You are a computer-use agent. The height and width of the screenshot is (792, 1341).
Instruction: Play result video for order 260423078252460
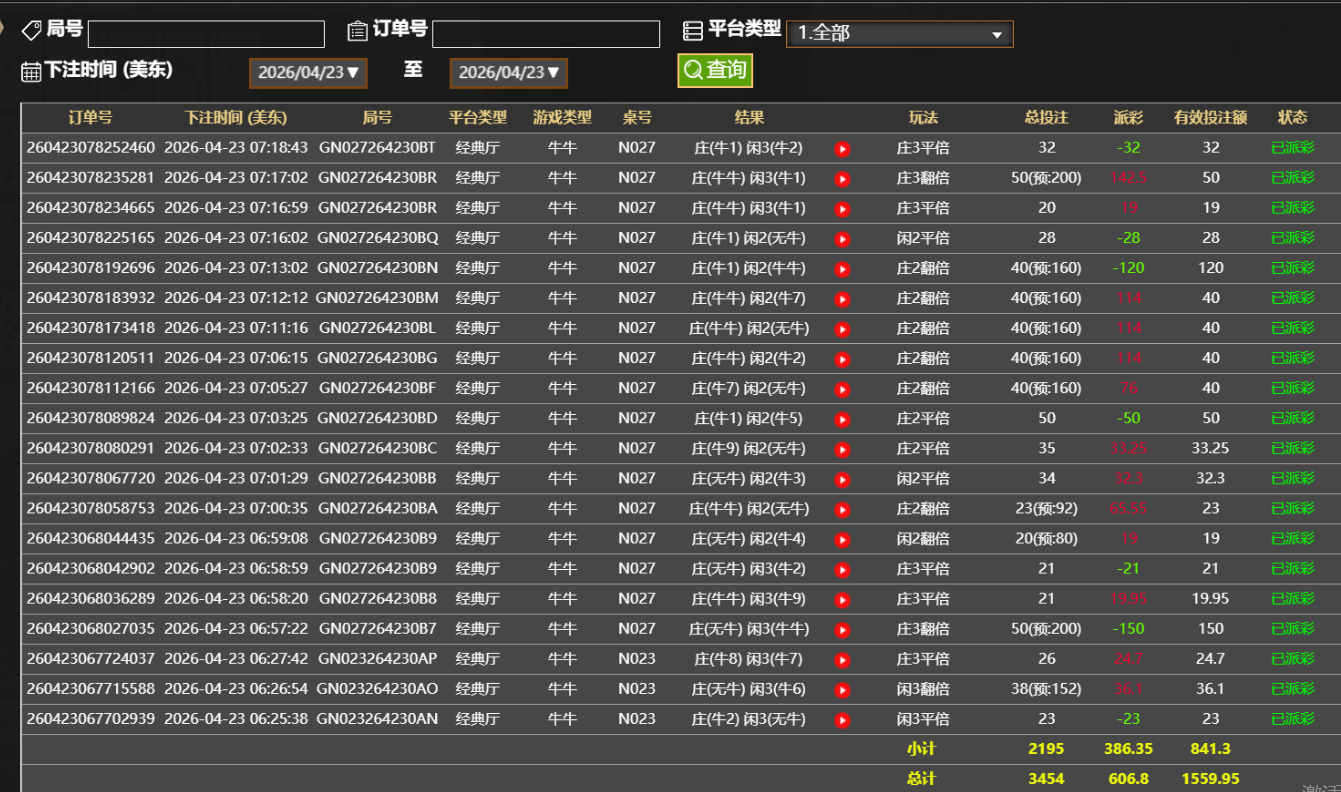click(842, 149)
